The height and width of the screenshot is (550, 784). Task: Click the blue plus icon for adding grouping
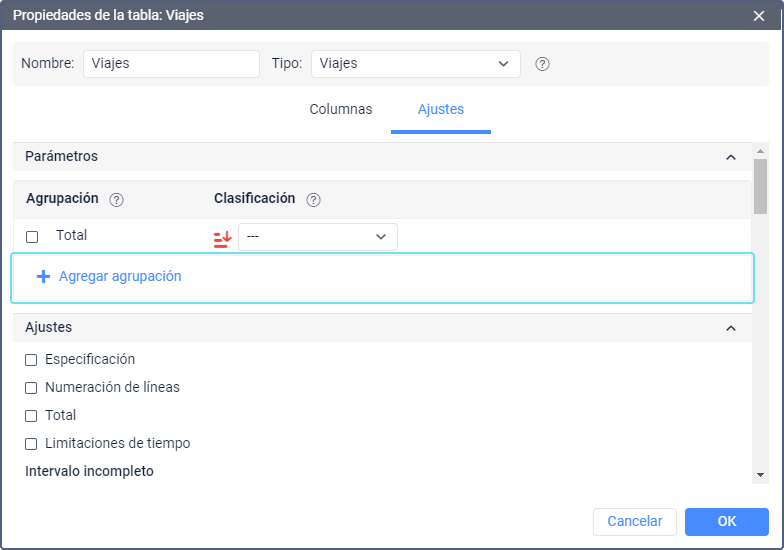[43, 277]
